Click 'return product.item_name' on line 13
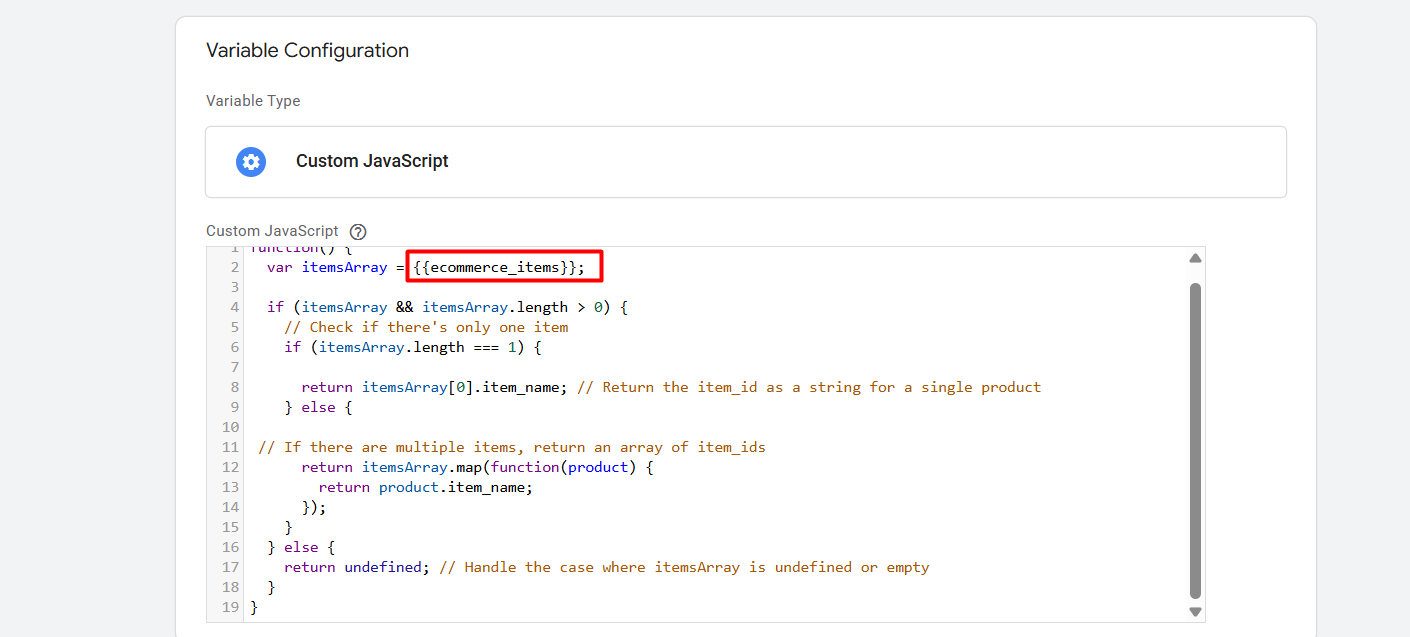The width and height of the screenshot is (1410, 637). pyautogui.click(x=425, y=487)
